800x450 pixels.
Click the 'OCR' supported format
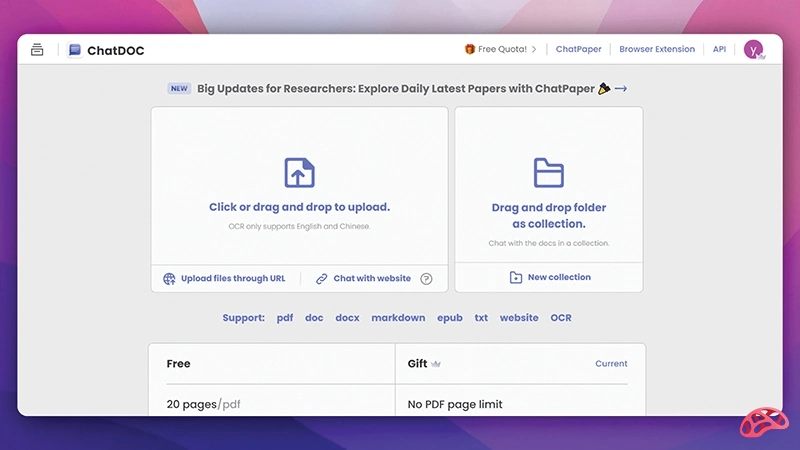(x=561, y=317)
